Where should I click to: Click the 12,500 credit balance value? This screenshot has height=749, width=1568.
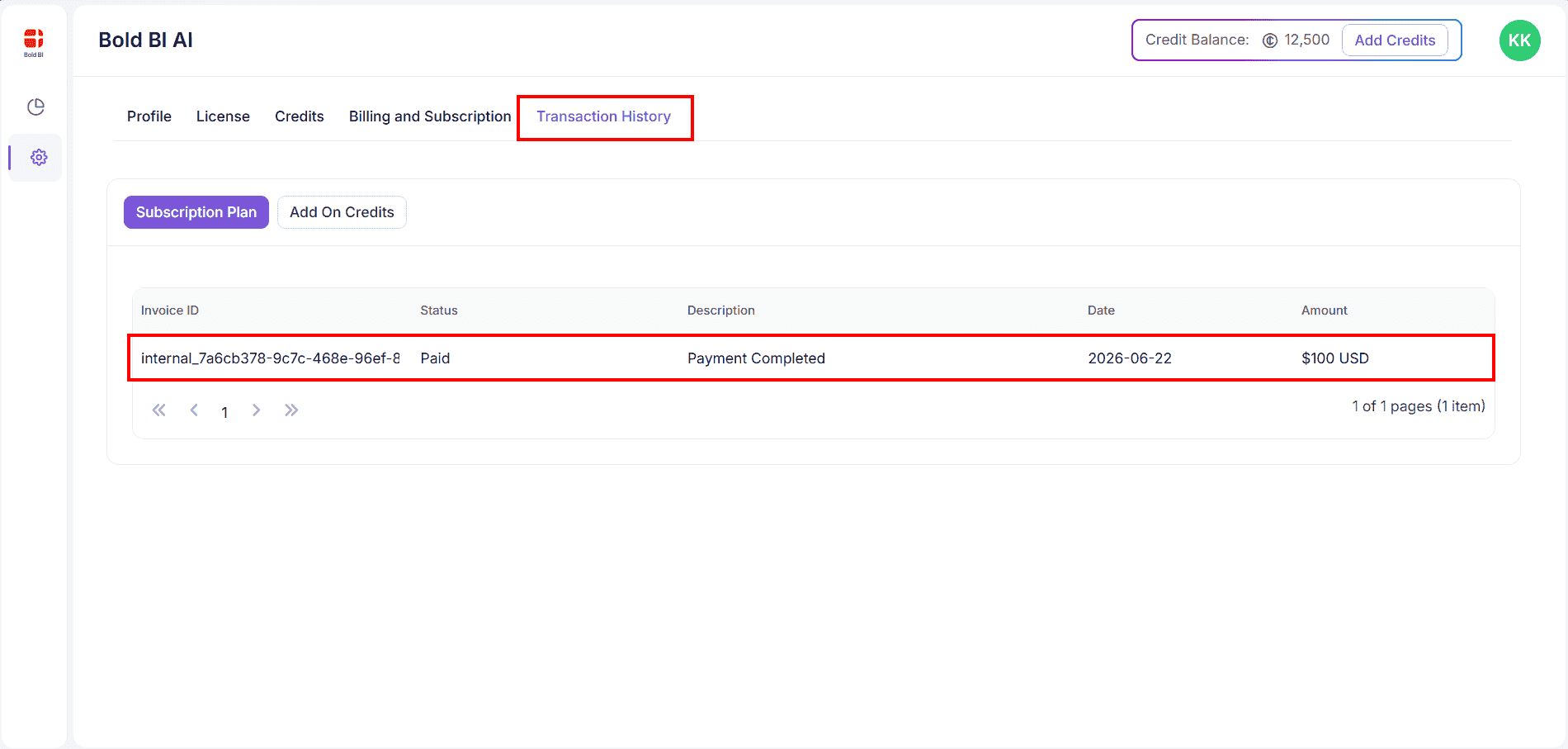point(1307,40)
